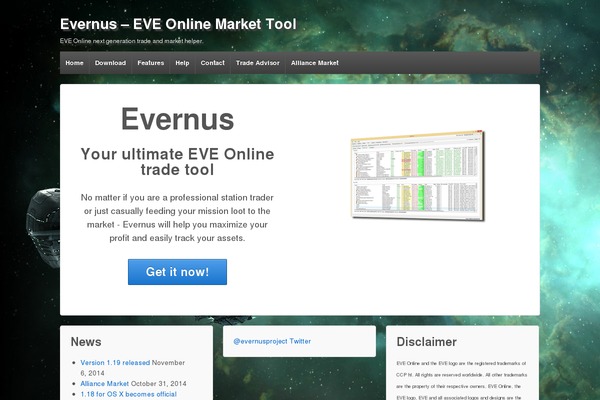The width and height of the screenshot is (600, 400).
Task: Open the Features menu item
Action: [150, 63]
